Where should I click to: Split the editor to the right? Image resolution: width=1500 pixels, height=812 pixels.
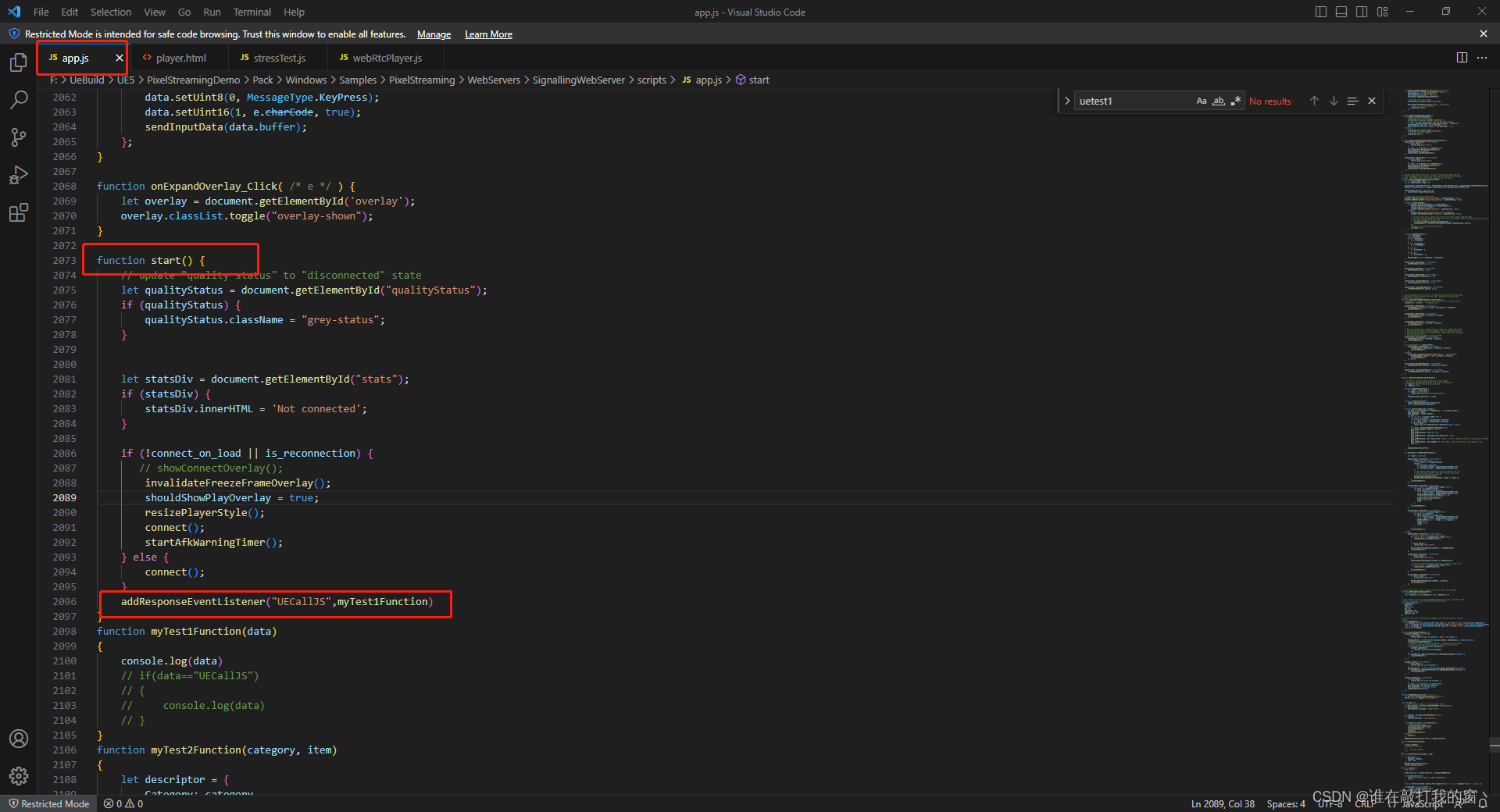(x=1462, y=58)
